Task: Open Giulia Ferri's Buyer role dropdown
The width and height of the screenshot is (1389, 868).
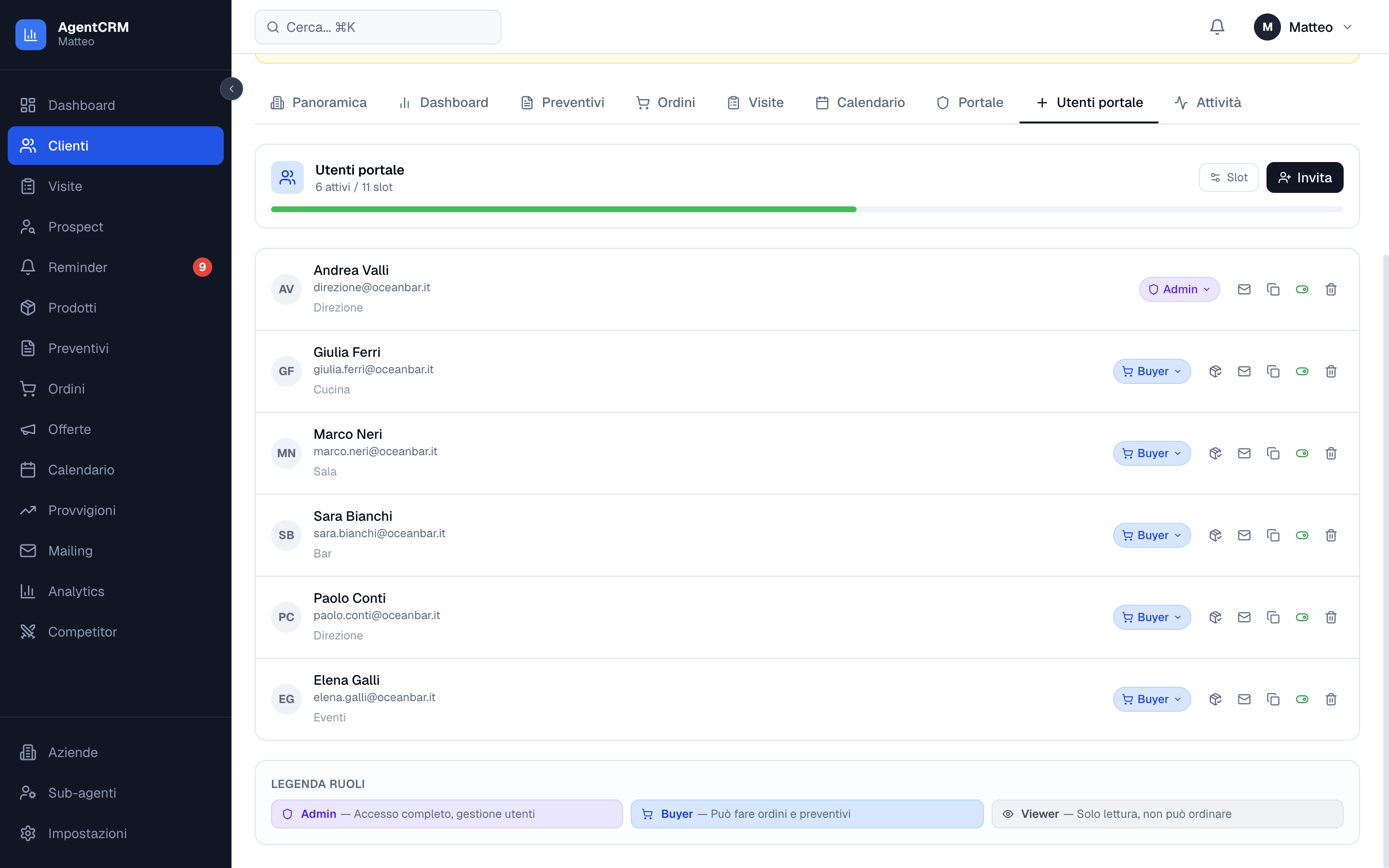Action: (x=1151, y=371)
